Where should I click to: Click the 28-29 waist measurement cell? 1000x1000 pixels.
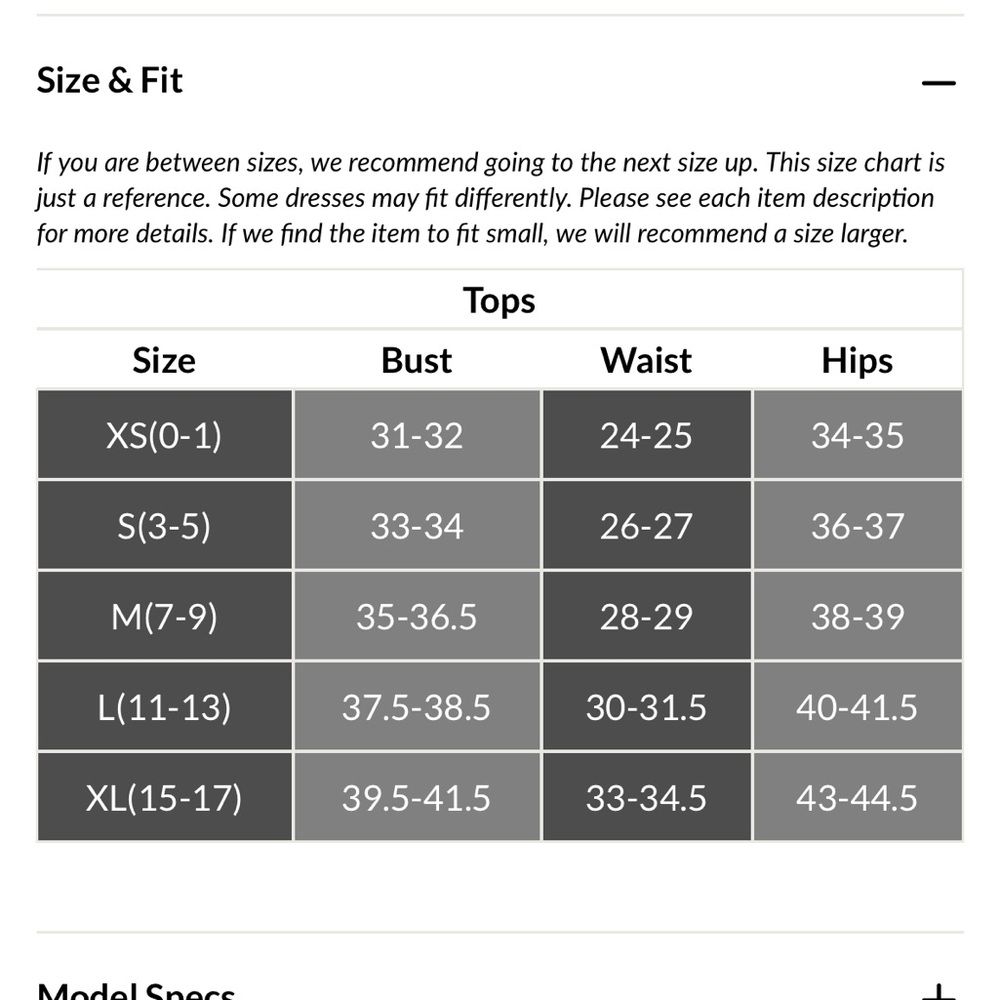(647, 616)
